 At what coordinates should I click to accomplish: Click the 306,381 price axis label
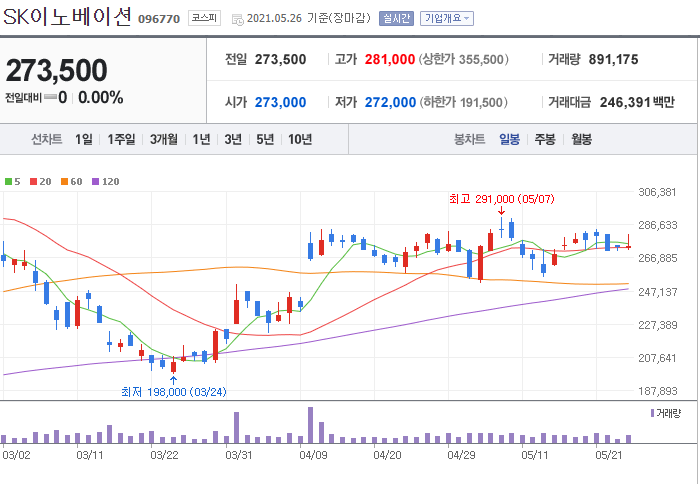(x=658, y=192)
